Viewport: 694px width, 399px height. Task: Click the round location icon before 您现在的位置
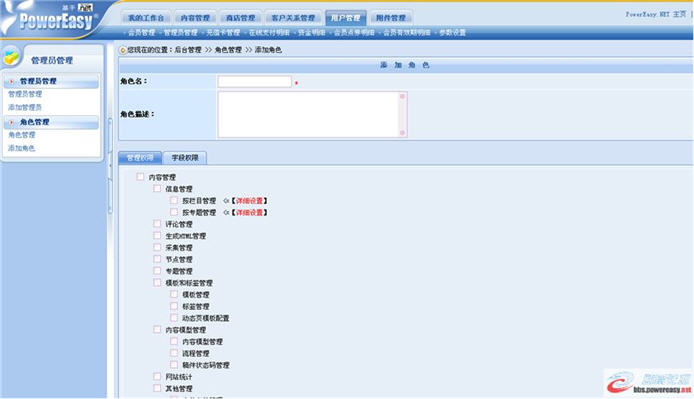(123, 50)
